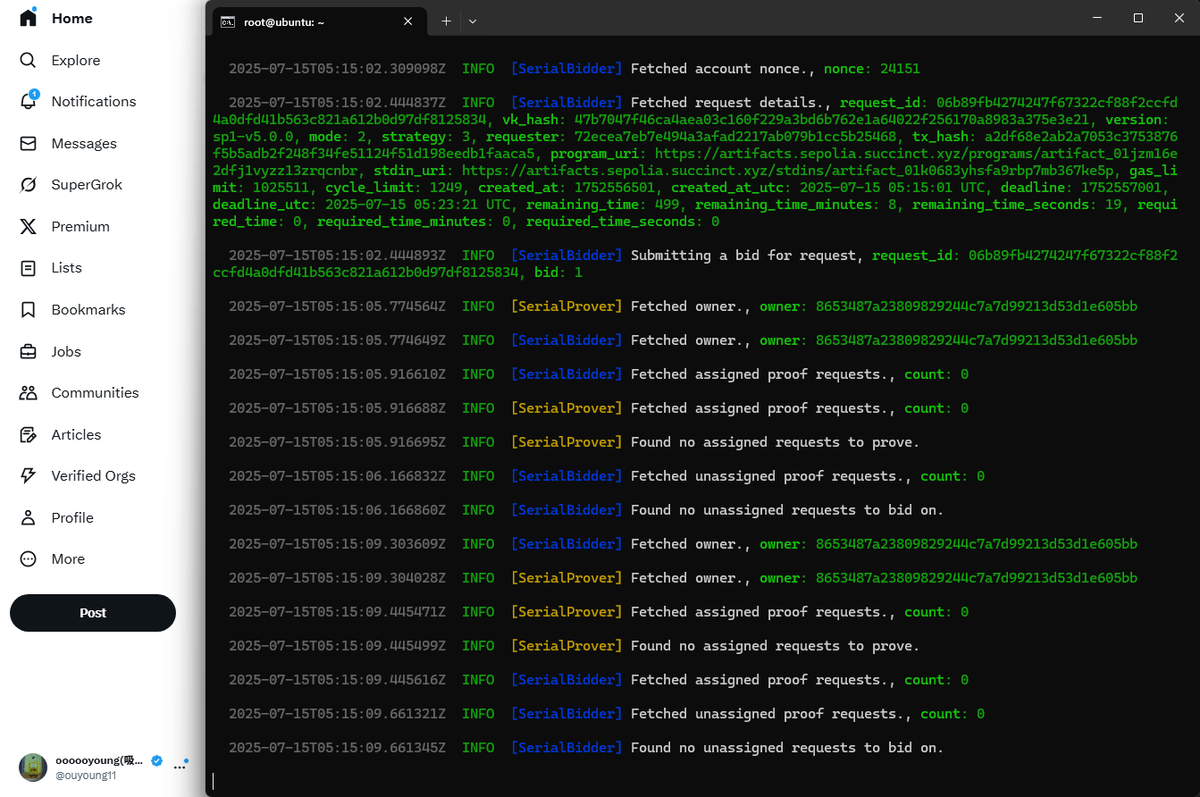Open SuperGrok icon
This screenshot has height=797, width=1200.
[x=28, y=185]
